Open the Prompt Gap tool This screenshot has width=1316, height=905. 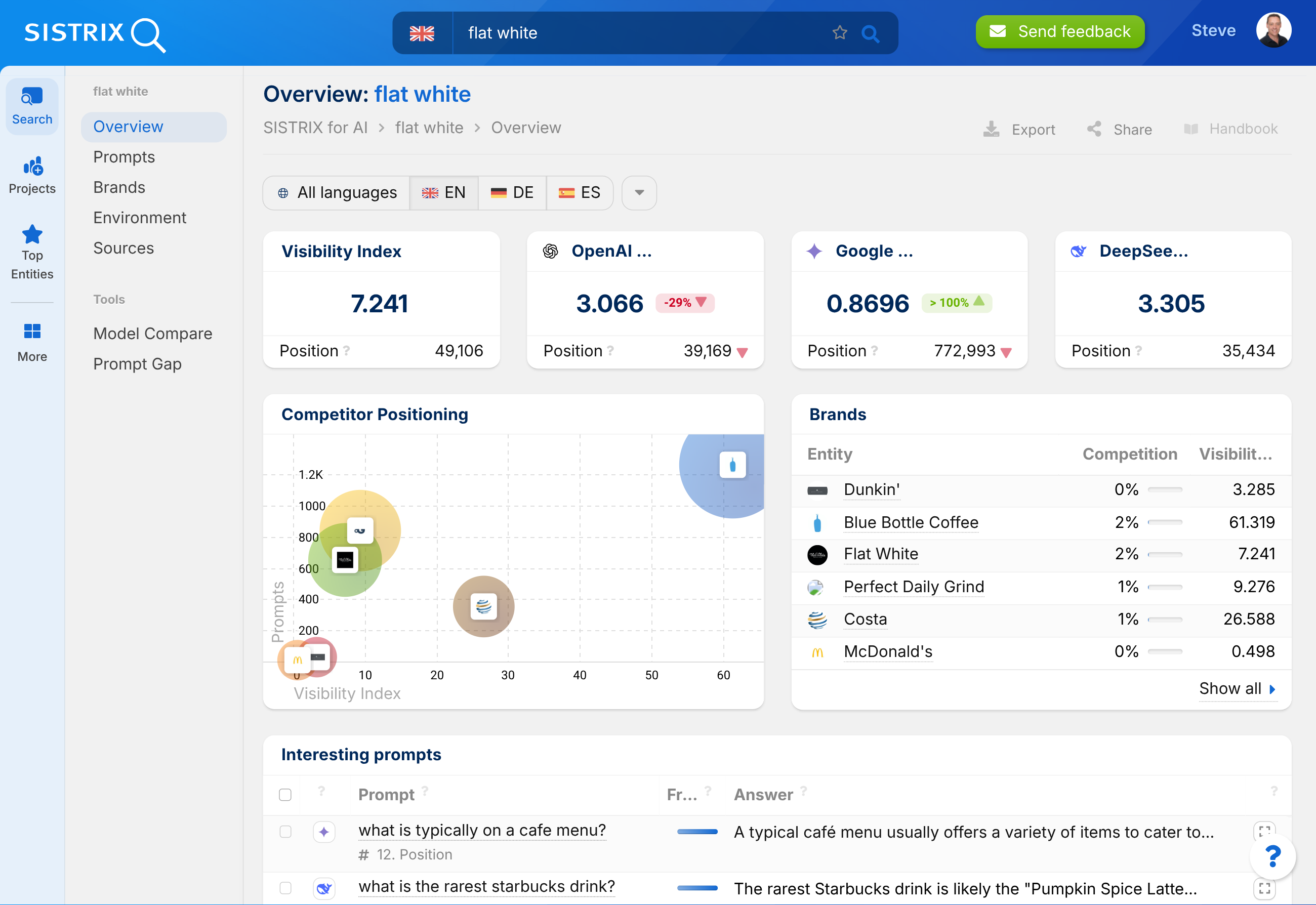[x=137, y=364]
